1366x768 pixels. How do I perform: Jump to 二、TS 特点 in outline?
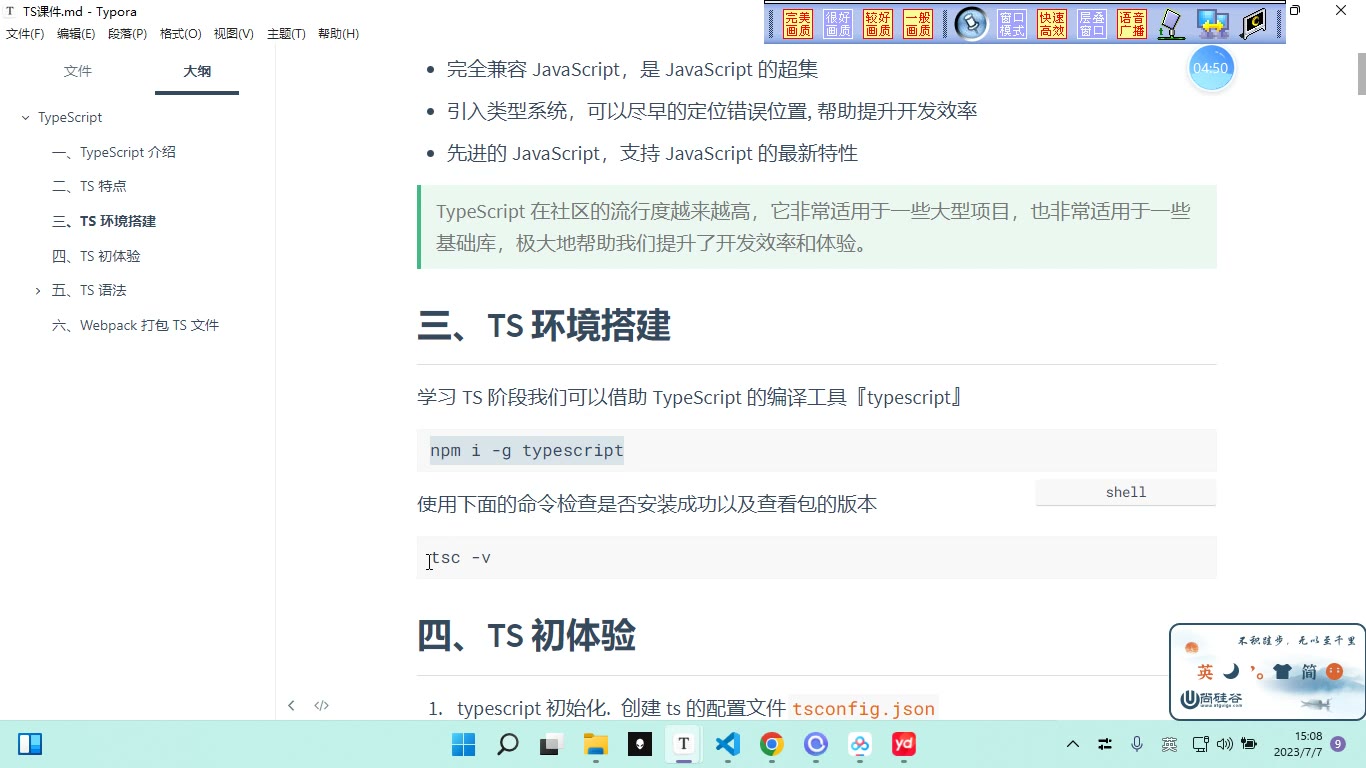89,187
